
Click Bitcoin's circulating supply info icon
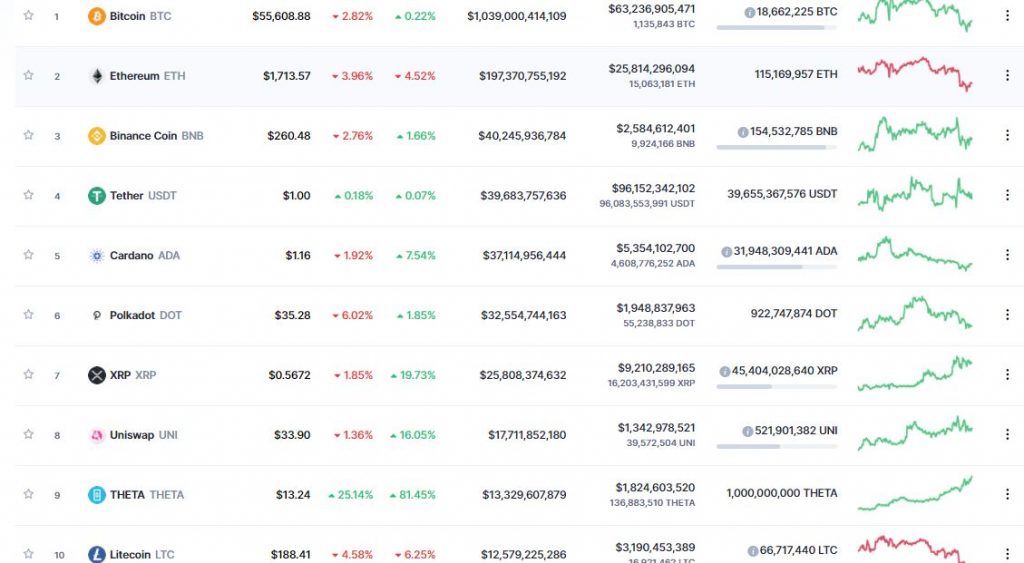(x=750, y=12)
